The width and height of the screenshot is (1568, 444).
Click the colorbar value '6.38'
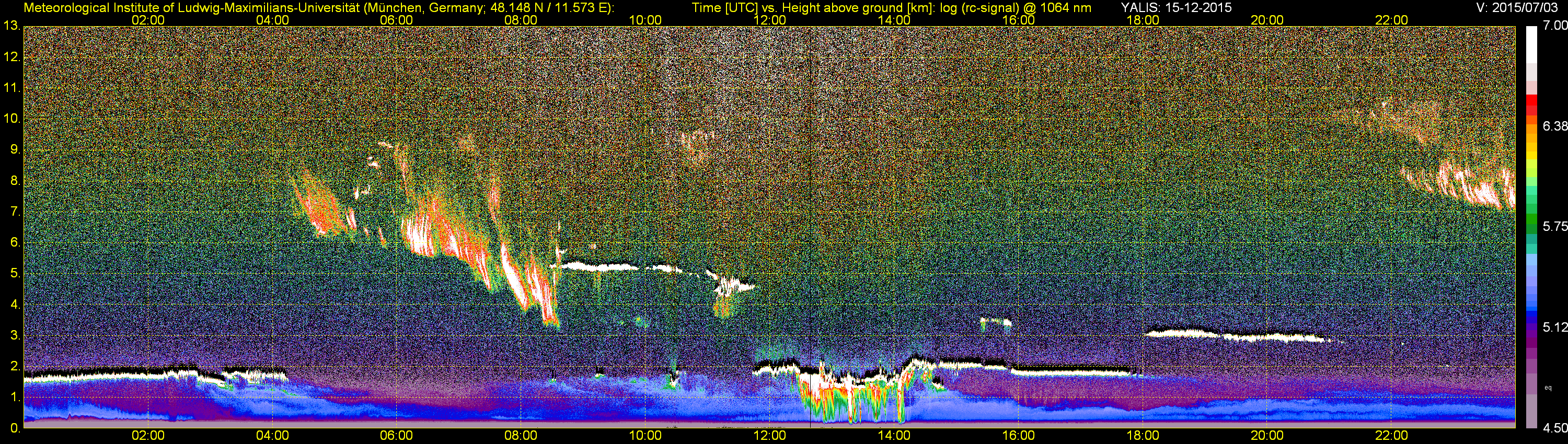tap(1556, 126)
